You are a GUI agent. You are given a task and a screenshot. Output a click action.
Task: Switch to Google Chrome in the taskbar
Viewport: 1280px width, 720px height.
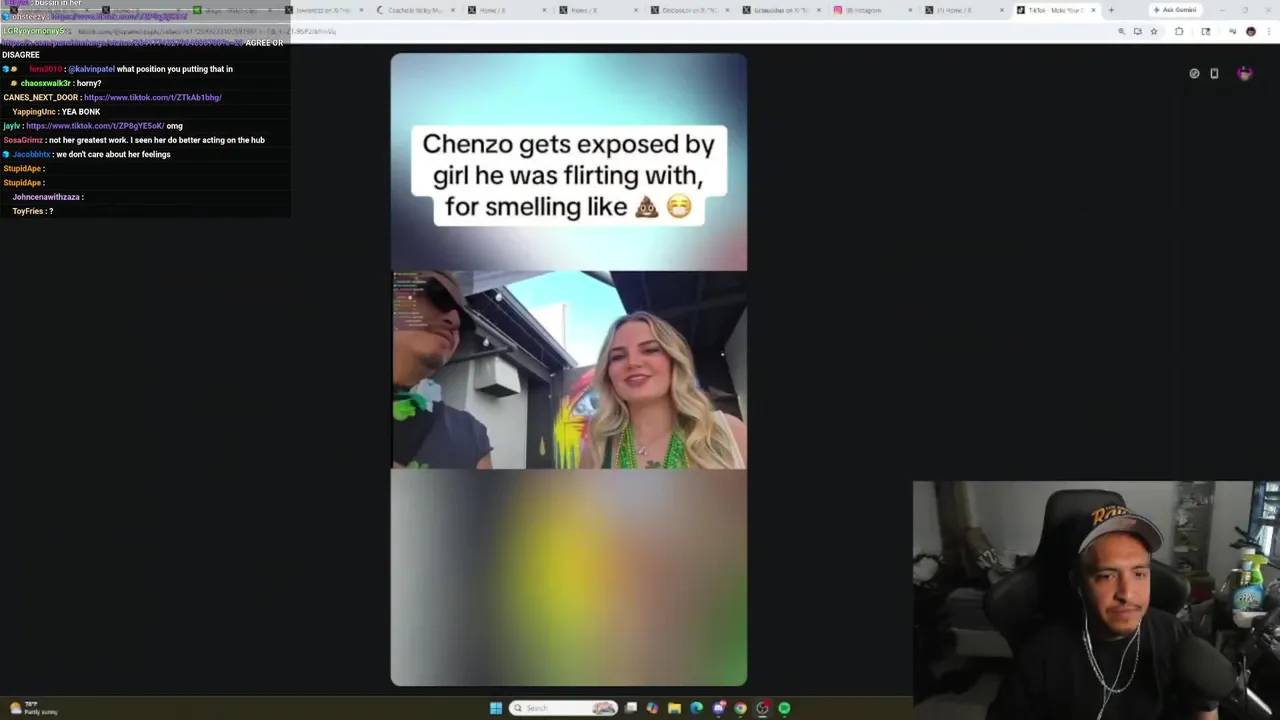741,708
